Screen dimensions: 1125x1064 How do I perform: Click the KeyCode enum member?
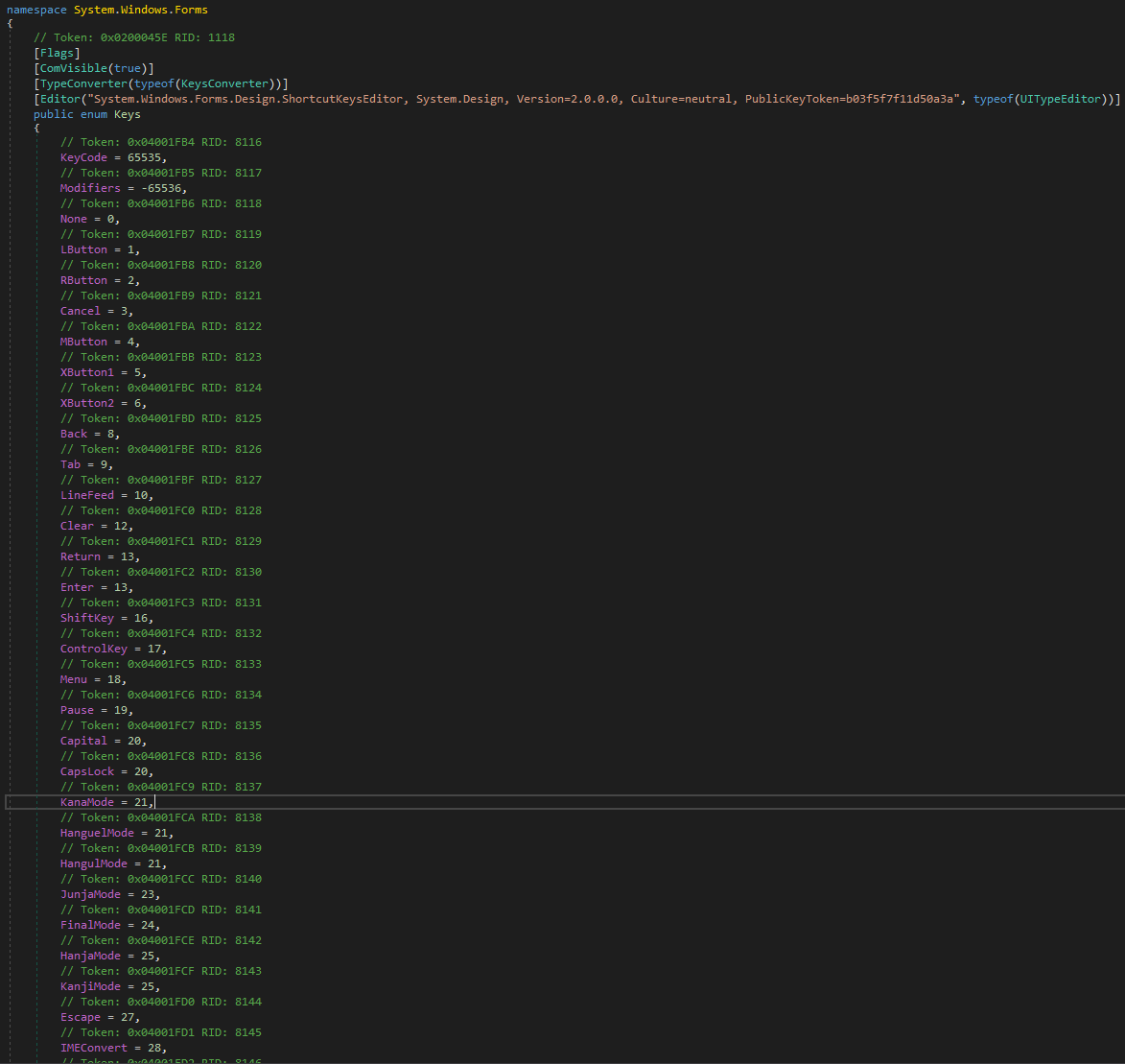click(84, 158)
